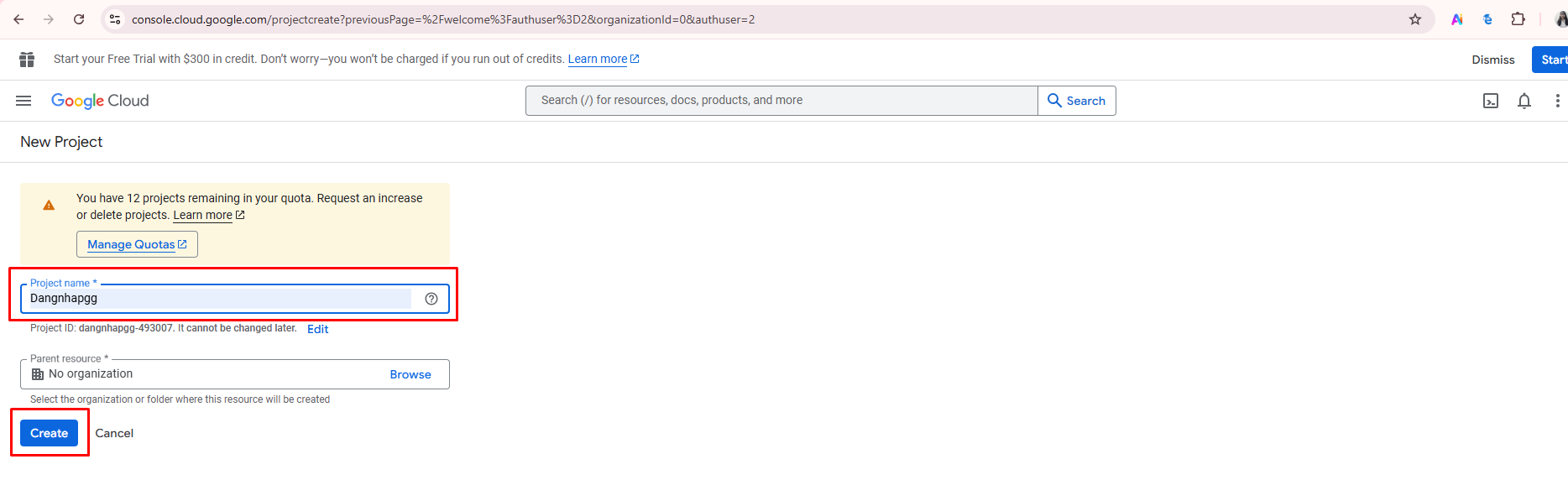Focus the Project name input field

218,299
